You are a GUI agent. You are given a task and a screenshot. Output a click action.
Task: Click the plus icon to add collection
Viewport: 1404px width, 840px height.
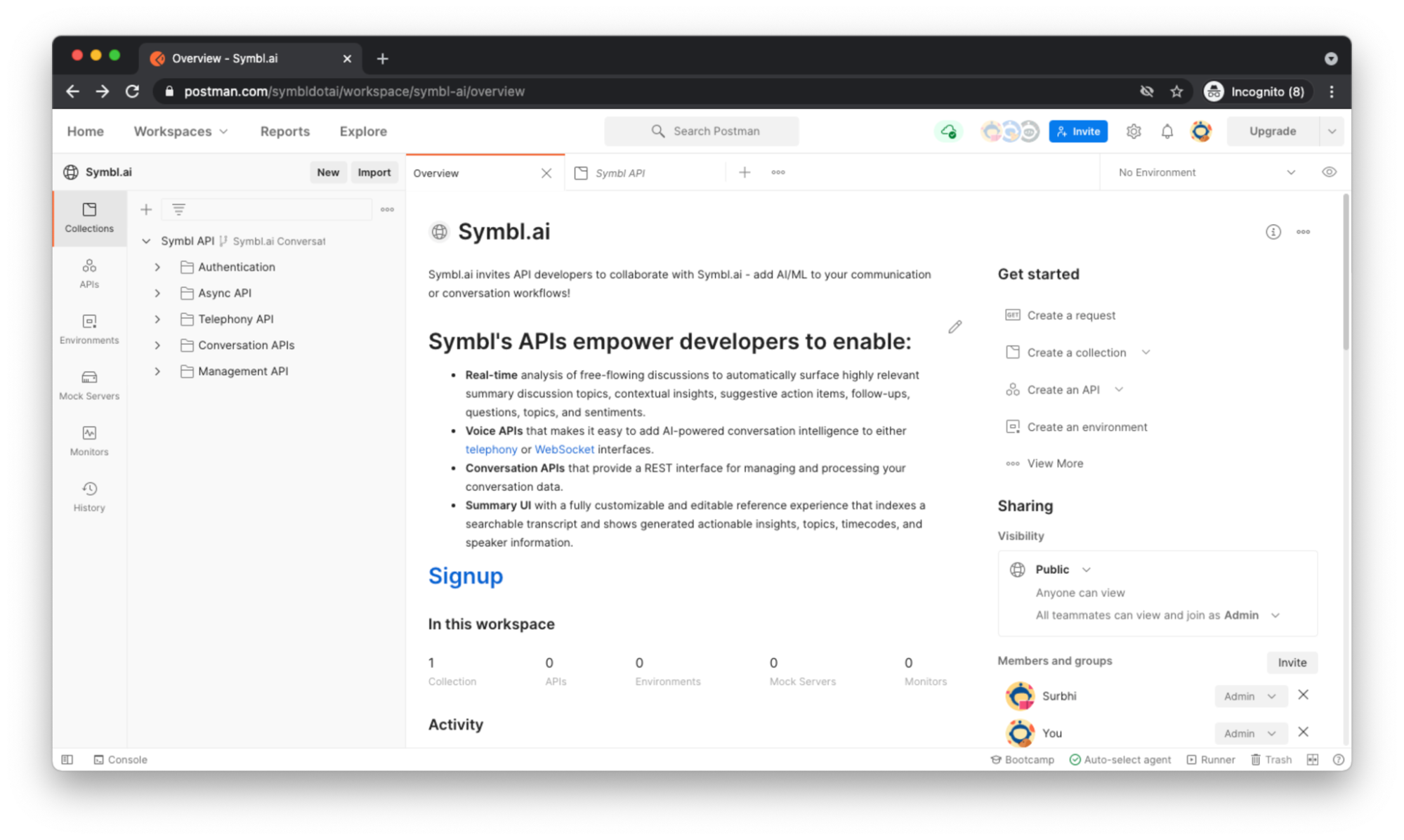tap(145, 209)
